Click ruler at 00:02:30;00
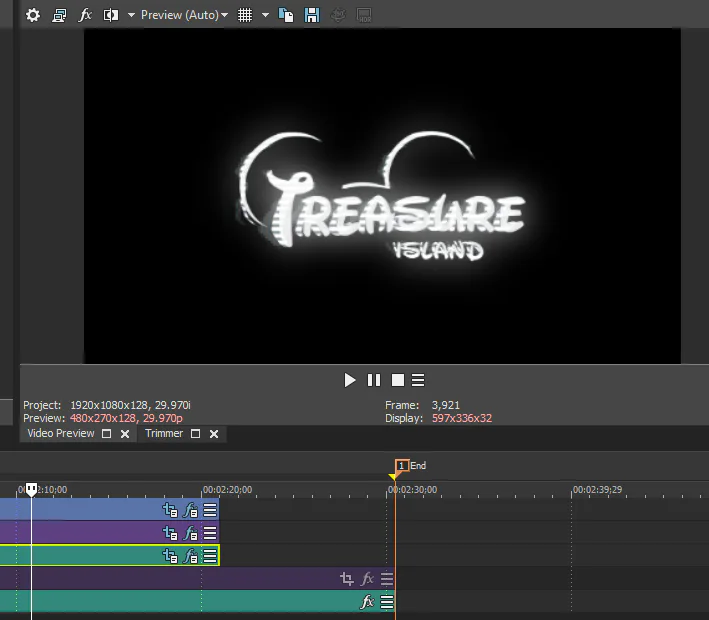 [412, 490]
